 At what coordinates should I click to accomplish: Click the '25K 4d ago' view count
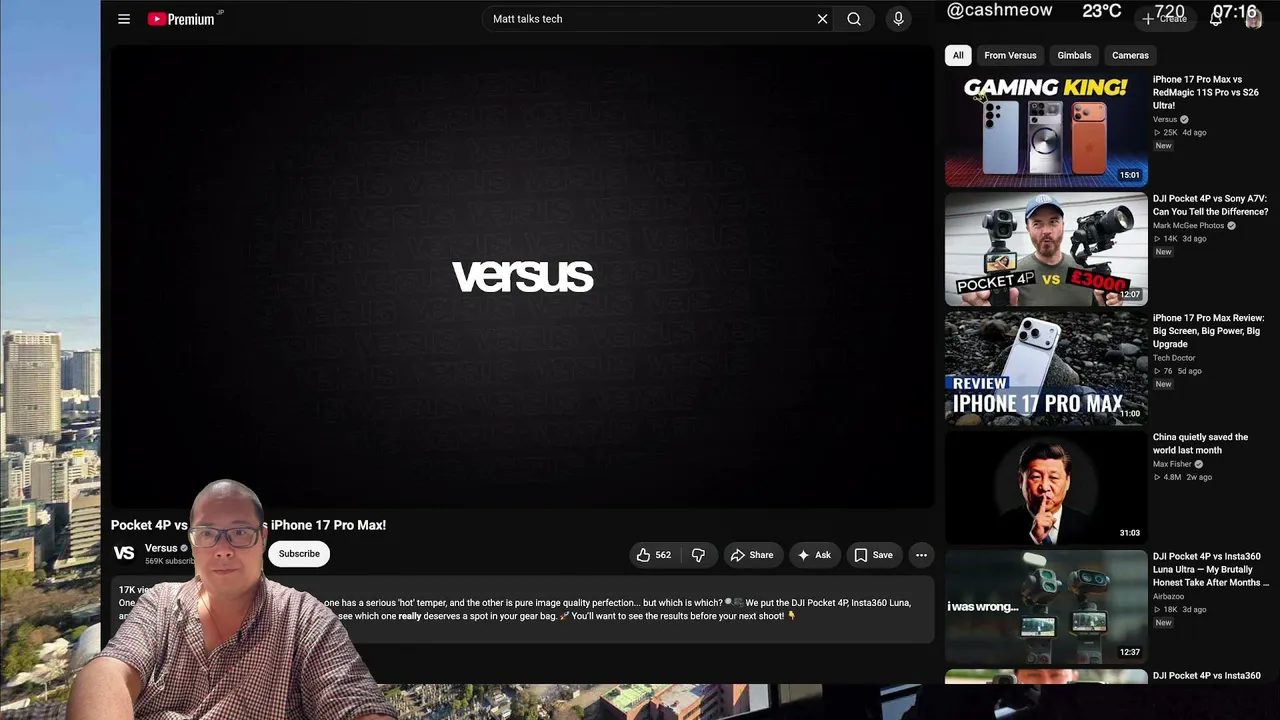pos(1180,132)
